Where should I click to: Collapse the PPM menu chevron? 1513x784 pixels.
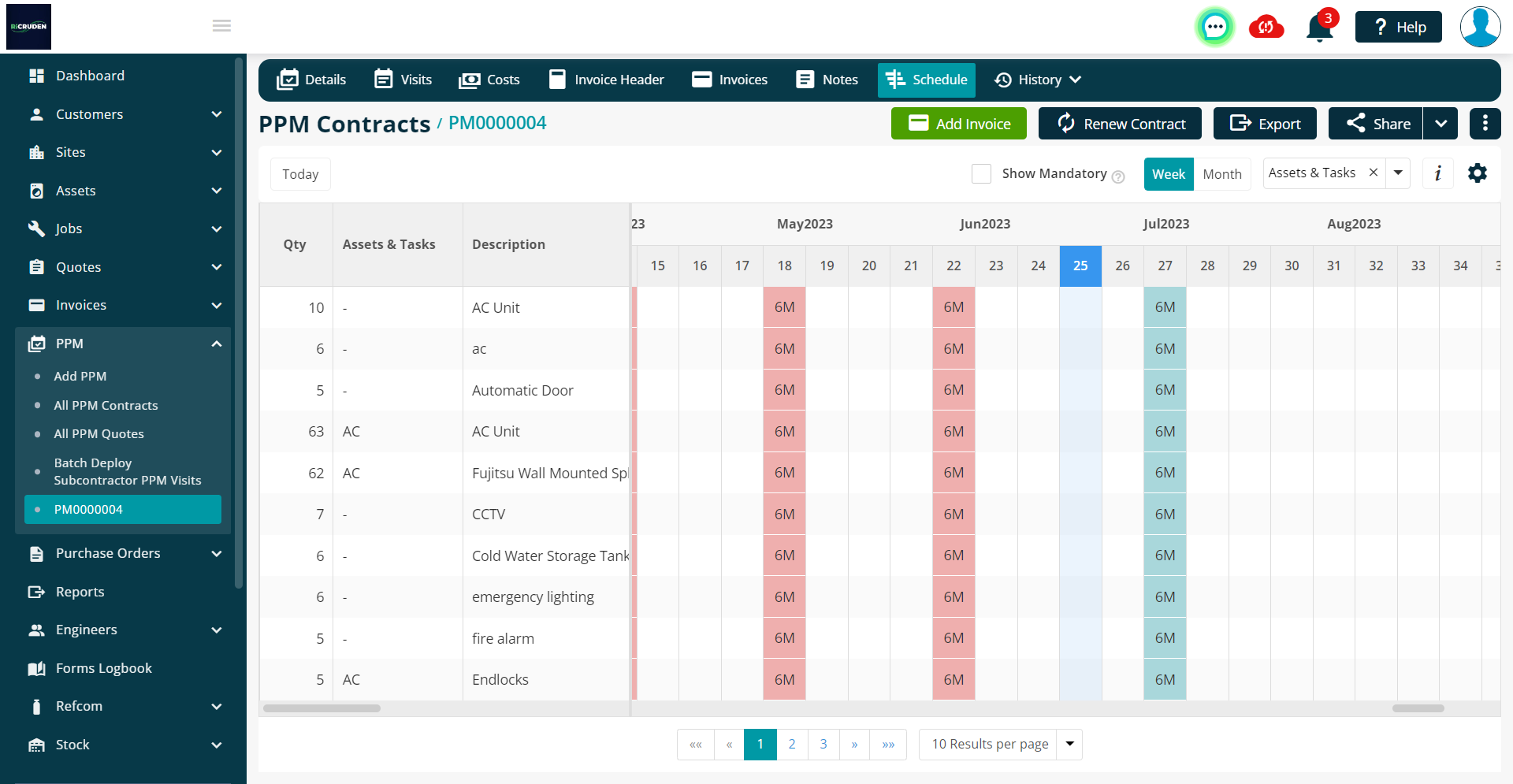pos(217,344)
